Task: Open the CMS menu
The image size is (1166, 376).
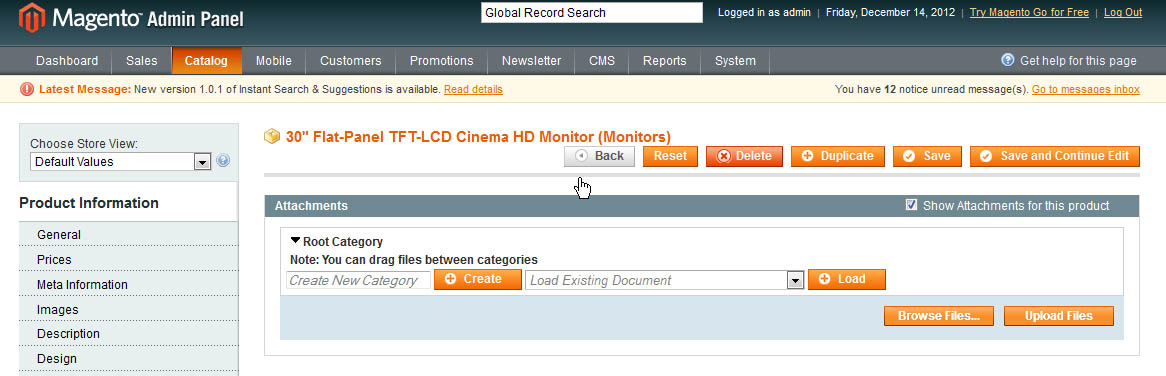Action: pos(602,61)
